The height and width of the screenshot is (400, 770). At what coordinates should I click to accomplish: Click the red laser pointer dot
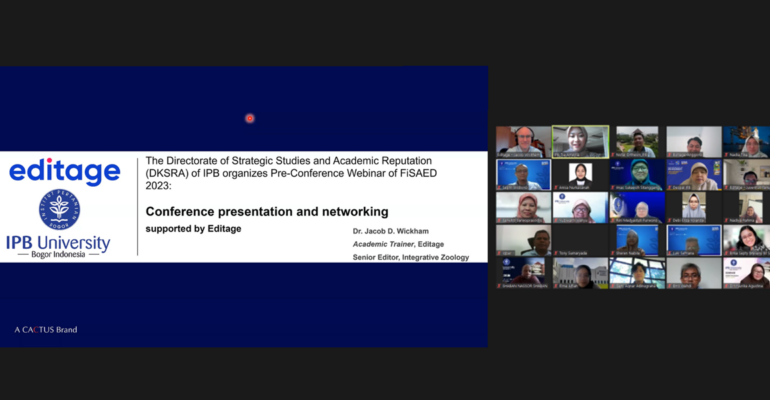click(x=250, y=118)
